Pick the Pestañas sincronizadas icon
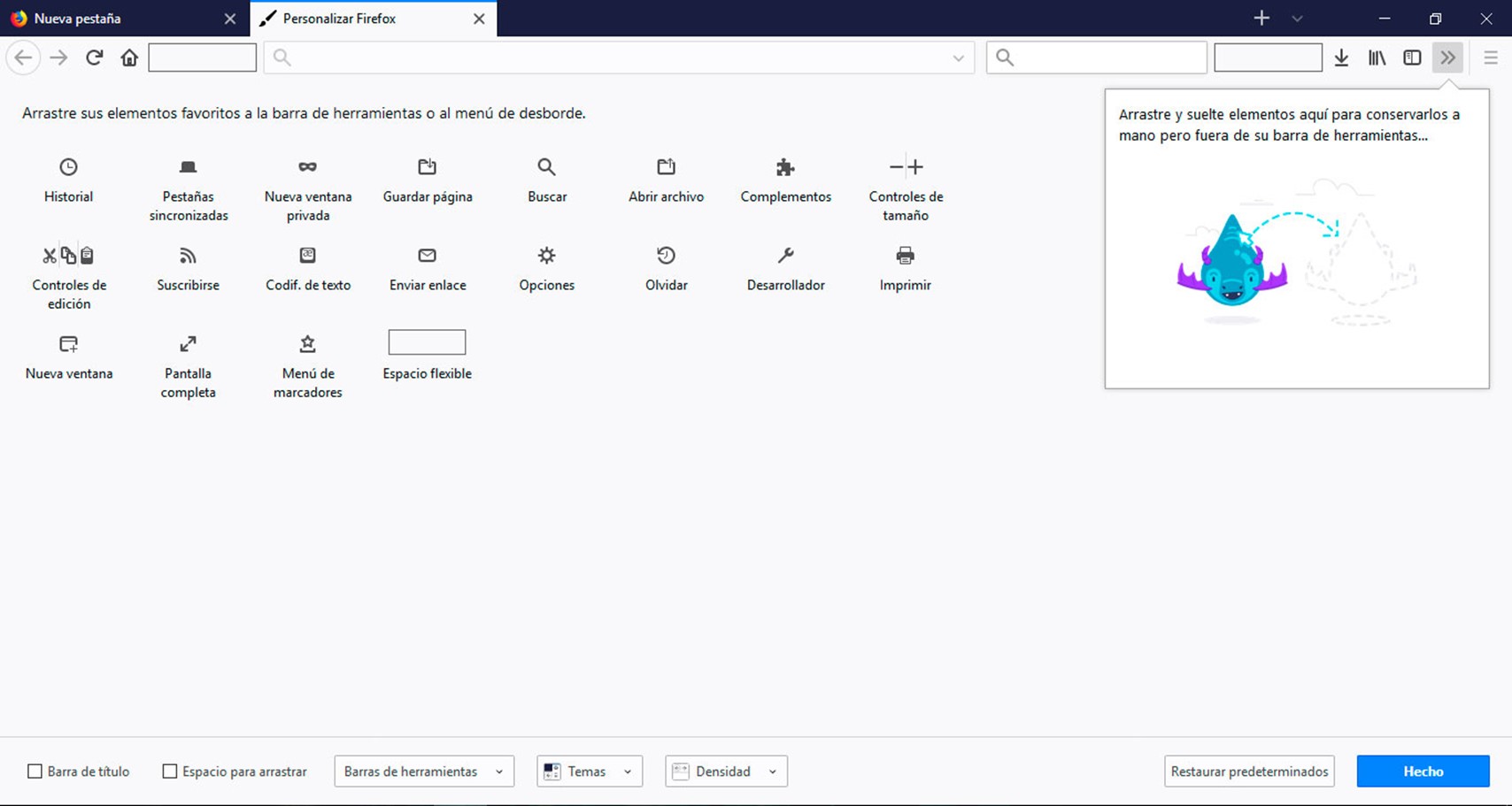Screen dimensions: 1512x806 pyautogui.click(x=188, y=167)
